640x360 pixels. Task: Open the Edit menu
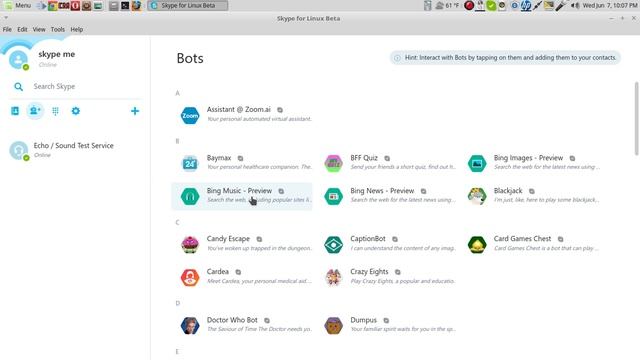pyautogui.click(x=22, y=29)
